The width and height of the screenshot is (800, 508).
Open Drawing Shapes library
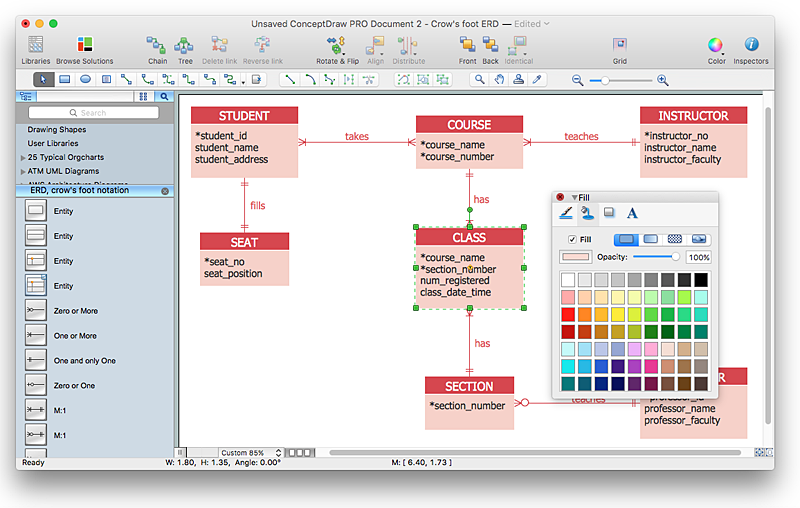(56, 130)
